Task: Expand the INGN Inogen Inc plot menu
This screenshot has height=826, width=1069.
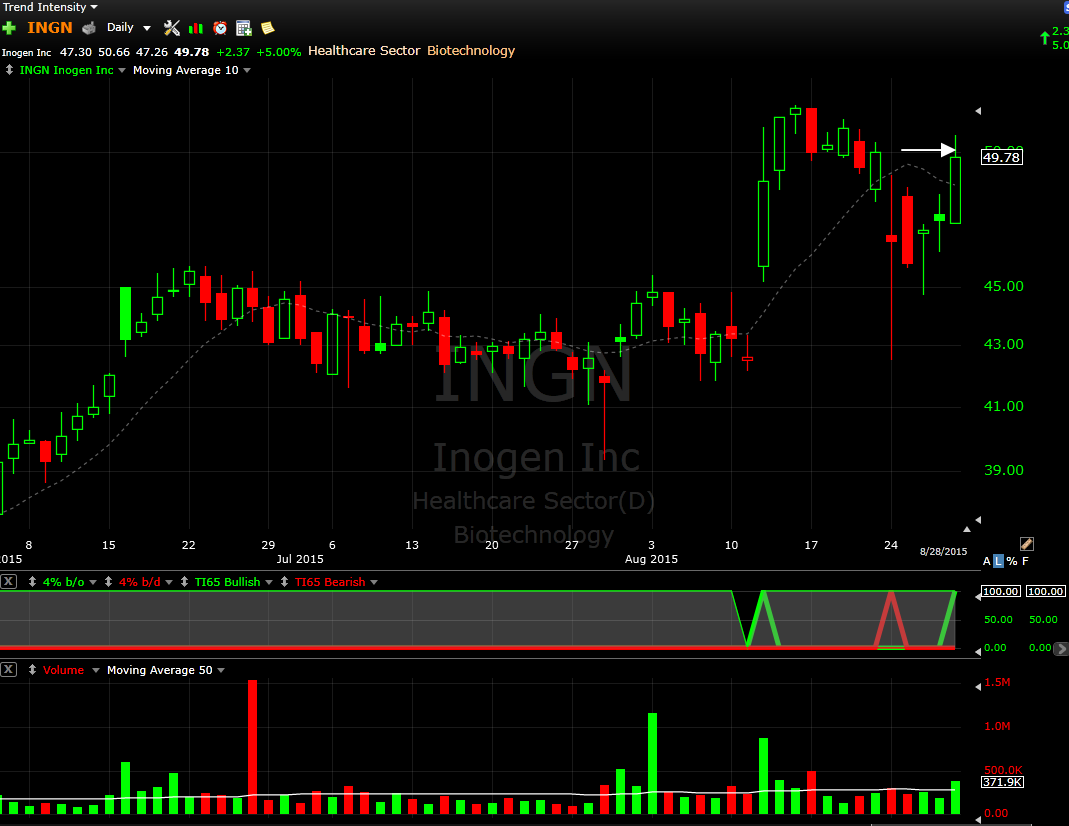Action: [121, 70]
